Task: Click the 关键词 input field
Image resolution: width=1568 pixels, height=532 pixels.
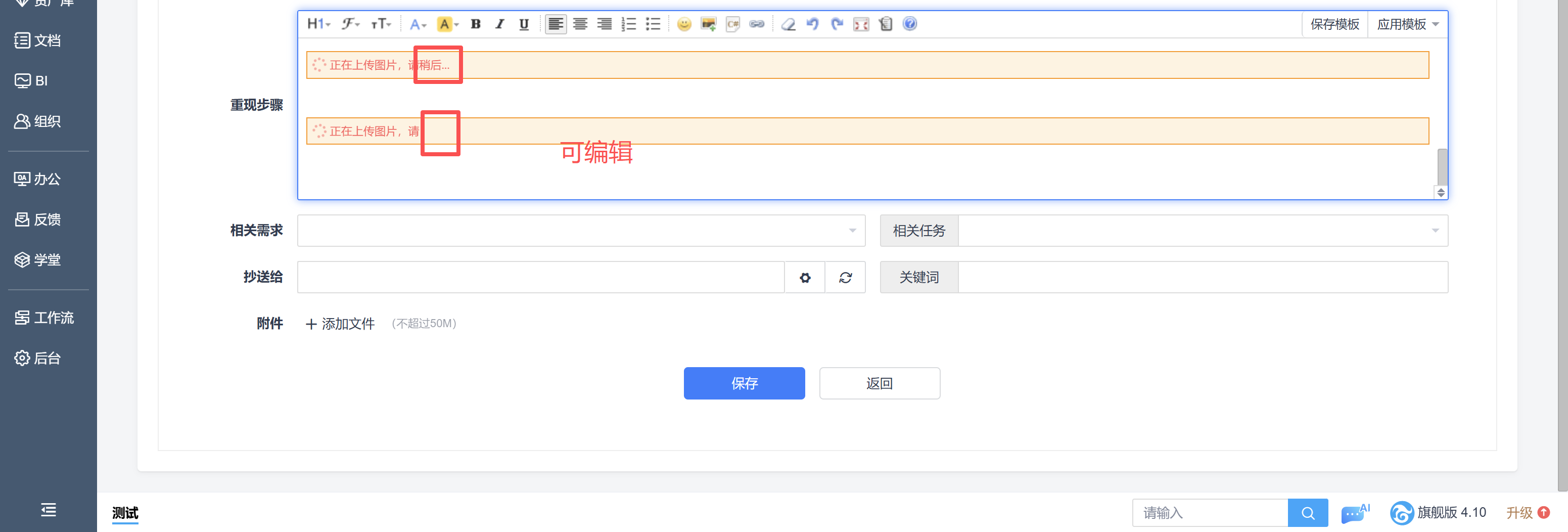Action: point(1203,278)
